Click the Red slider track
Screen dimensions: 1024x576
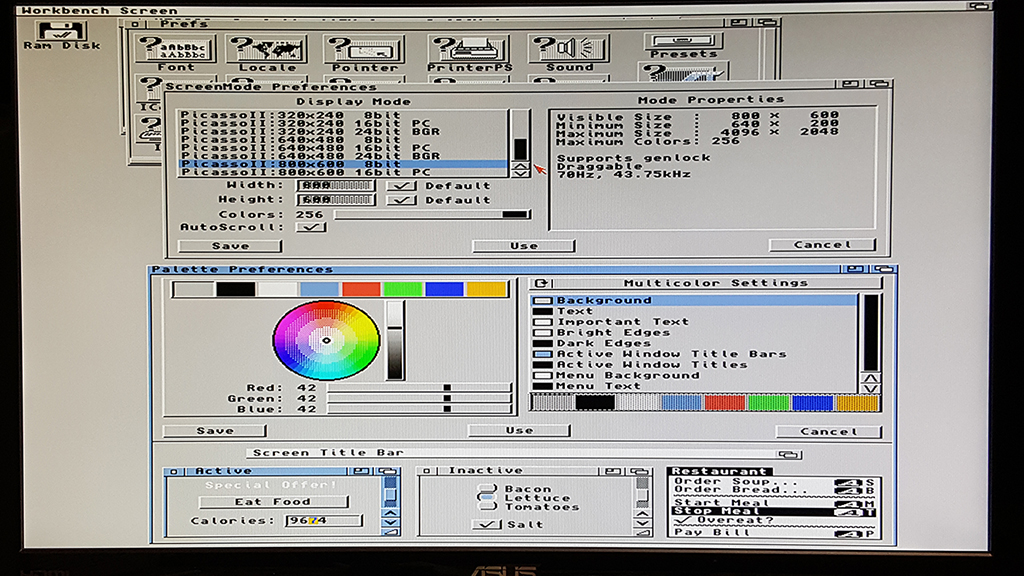pyautogui.click(x=419, y=388)
